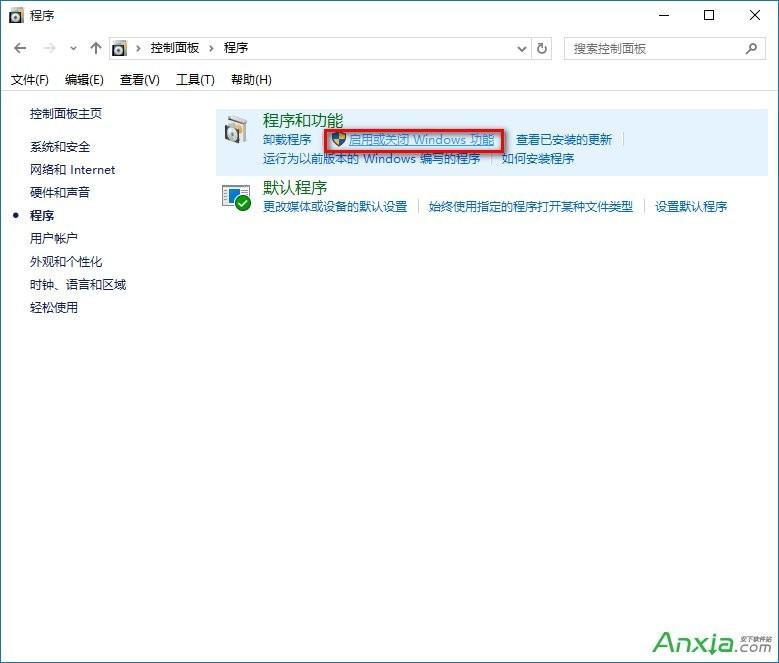This screenshot has width=779, height=663.
Task: Open 查看已安装的更新
Action: pos(564,140)
